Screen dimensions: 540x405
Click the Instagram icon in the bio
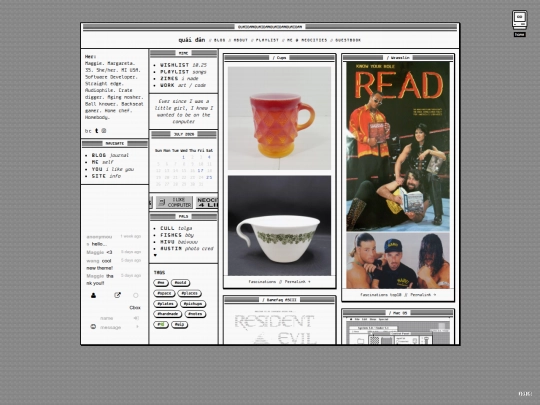[x=104, y=131]
